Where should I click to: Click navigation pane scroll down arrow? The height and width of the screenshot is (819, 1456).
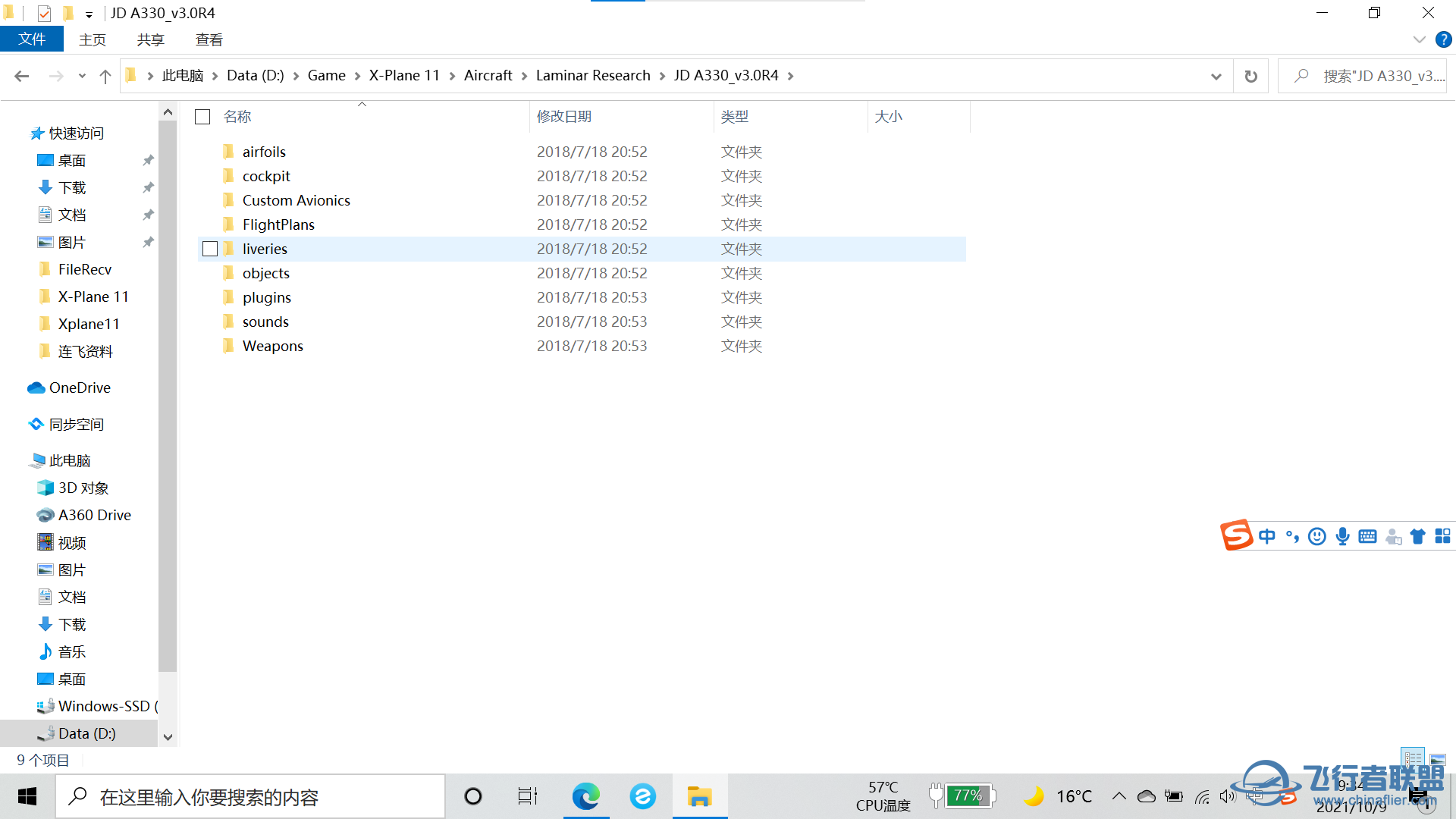pyautogui.click(x=168, y=736)
